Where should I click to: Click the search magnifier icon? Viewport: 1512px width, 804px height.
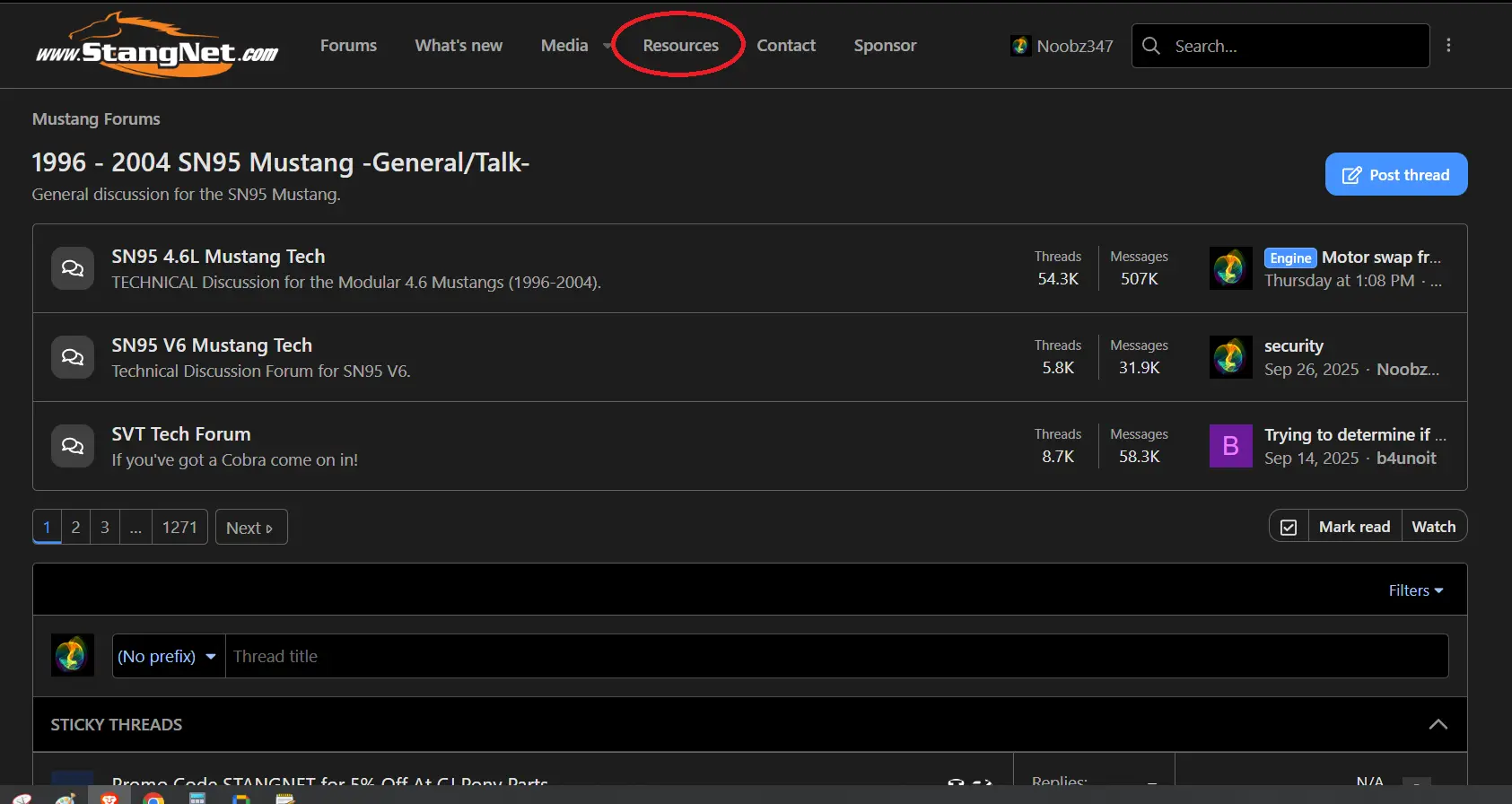click(1151, 46)
